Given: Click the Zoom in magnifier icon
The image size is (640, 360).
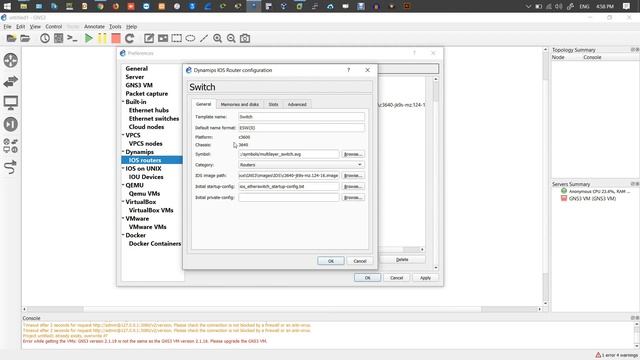Looking at the screenshot, I should click(x=218, y=38).
